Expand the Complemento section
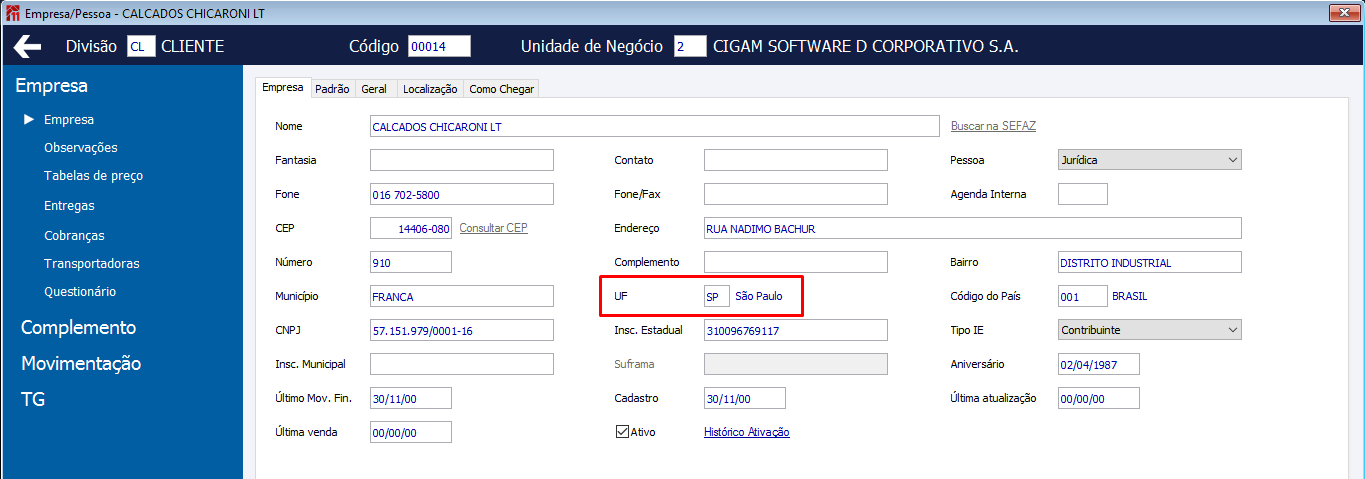This screenshot has height=479, width=1365. 78,328
